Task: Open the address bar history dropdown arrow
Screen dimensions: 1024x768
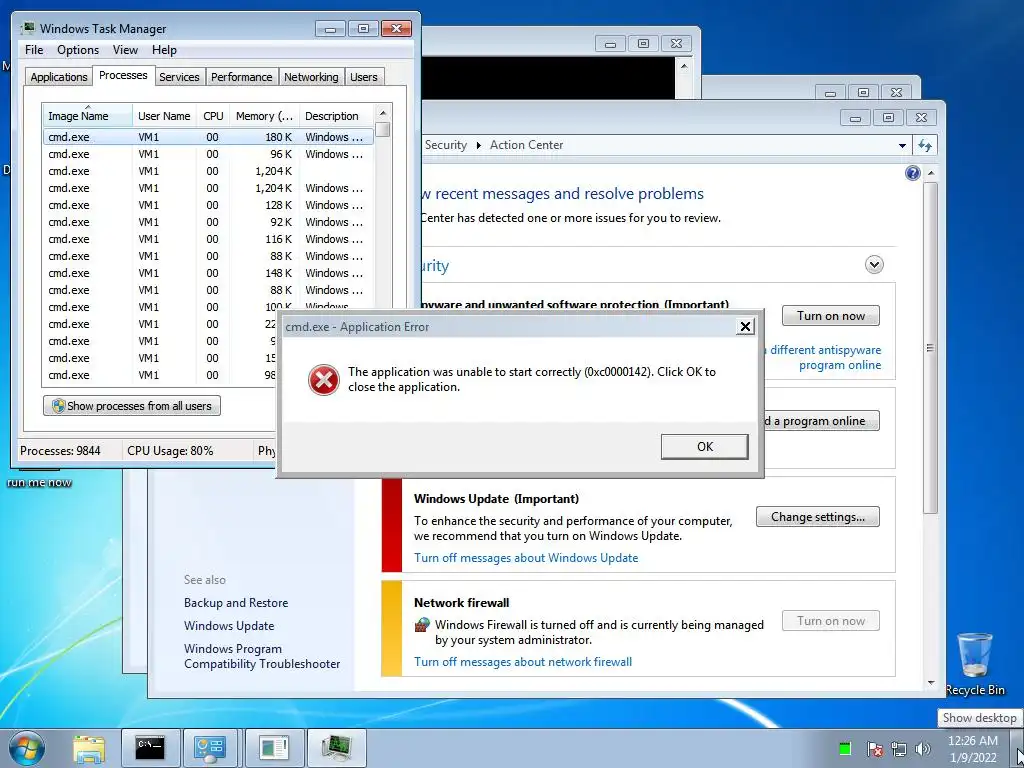Action: [x=903, y=146]
